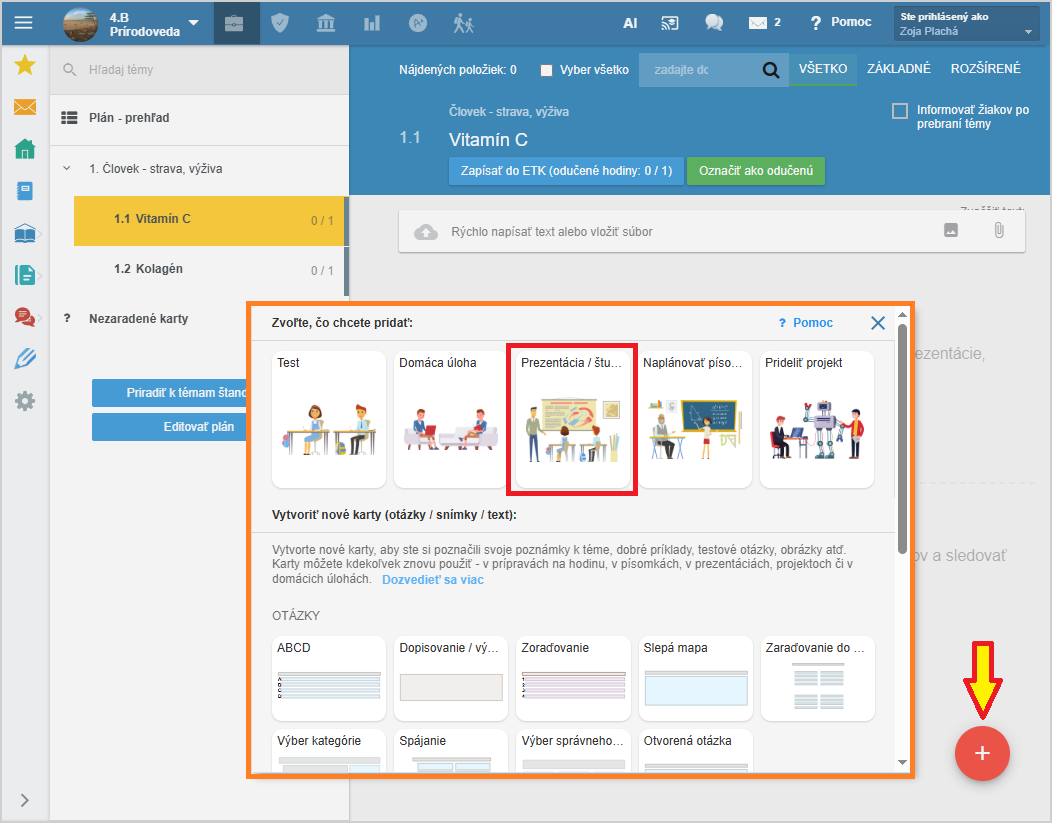This screenshot has height=823, width=1052.
Task: Click the yellow star favorites sidebar icon
Action: (25, 66)
